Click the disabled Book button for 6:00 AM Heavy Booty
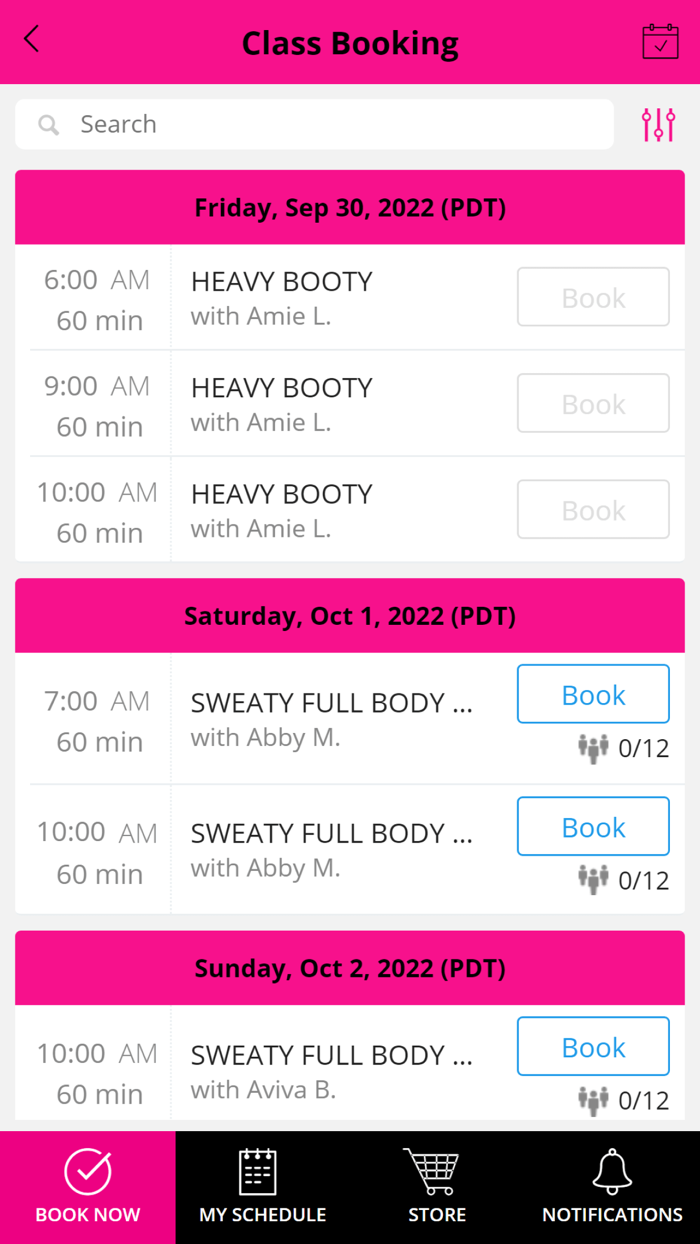Screen dimensions: 700x1244 tap(593, 297)
